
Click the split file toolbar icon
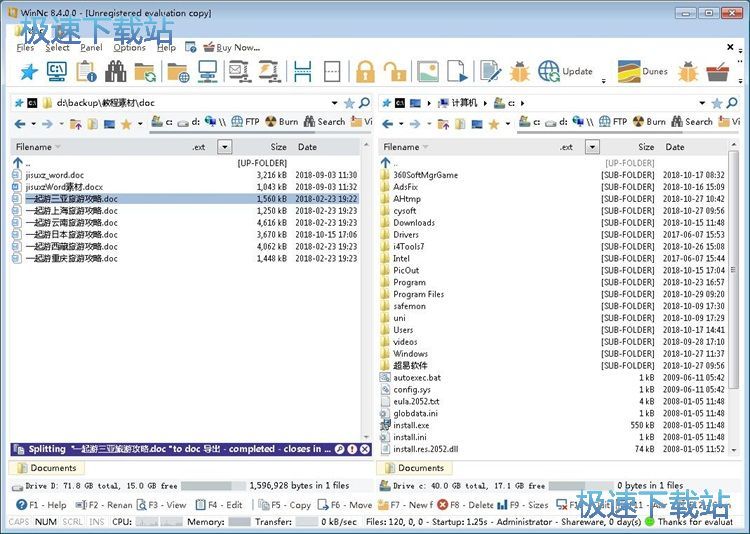tap(303, 72)
